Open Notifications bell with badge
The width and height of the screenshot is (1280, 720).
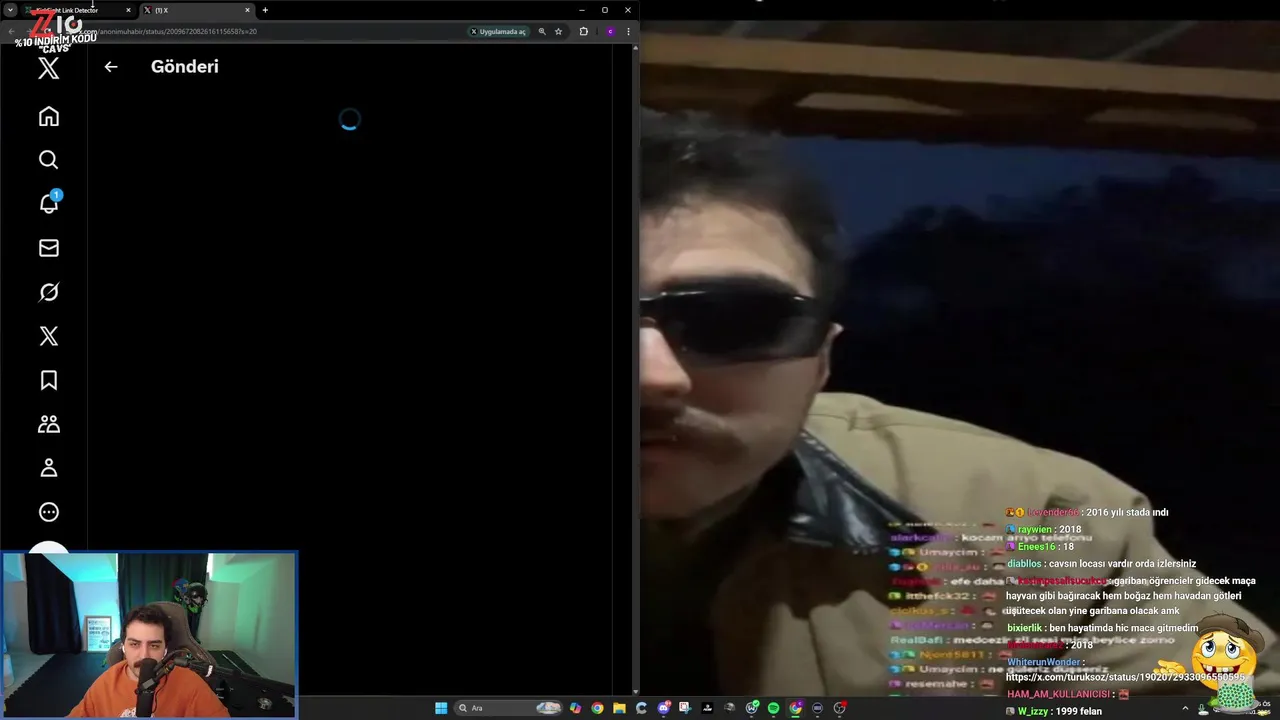click(49, 203)
